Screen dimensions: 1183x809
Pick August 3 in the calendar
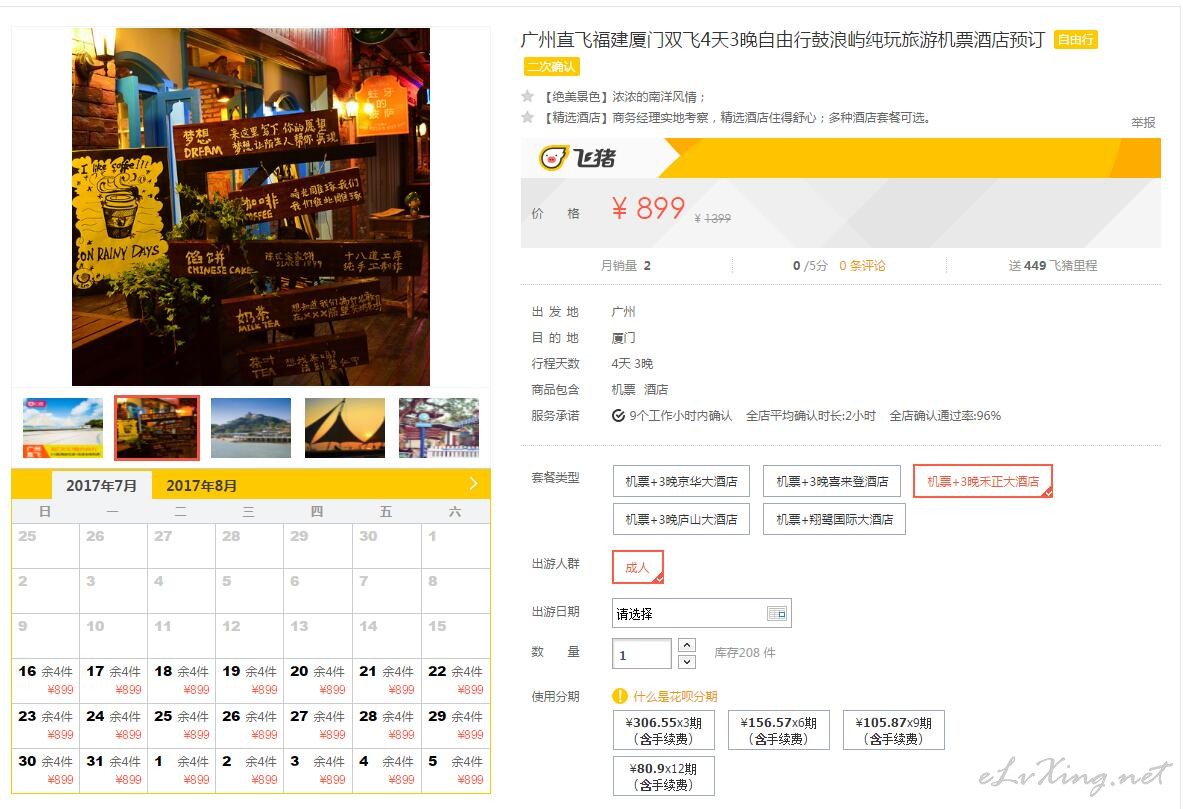pyautogui.click(x=318, y=771)
